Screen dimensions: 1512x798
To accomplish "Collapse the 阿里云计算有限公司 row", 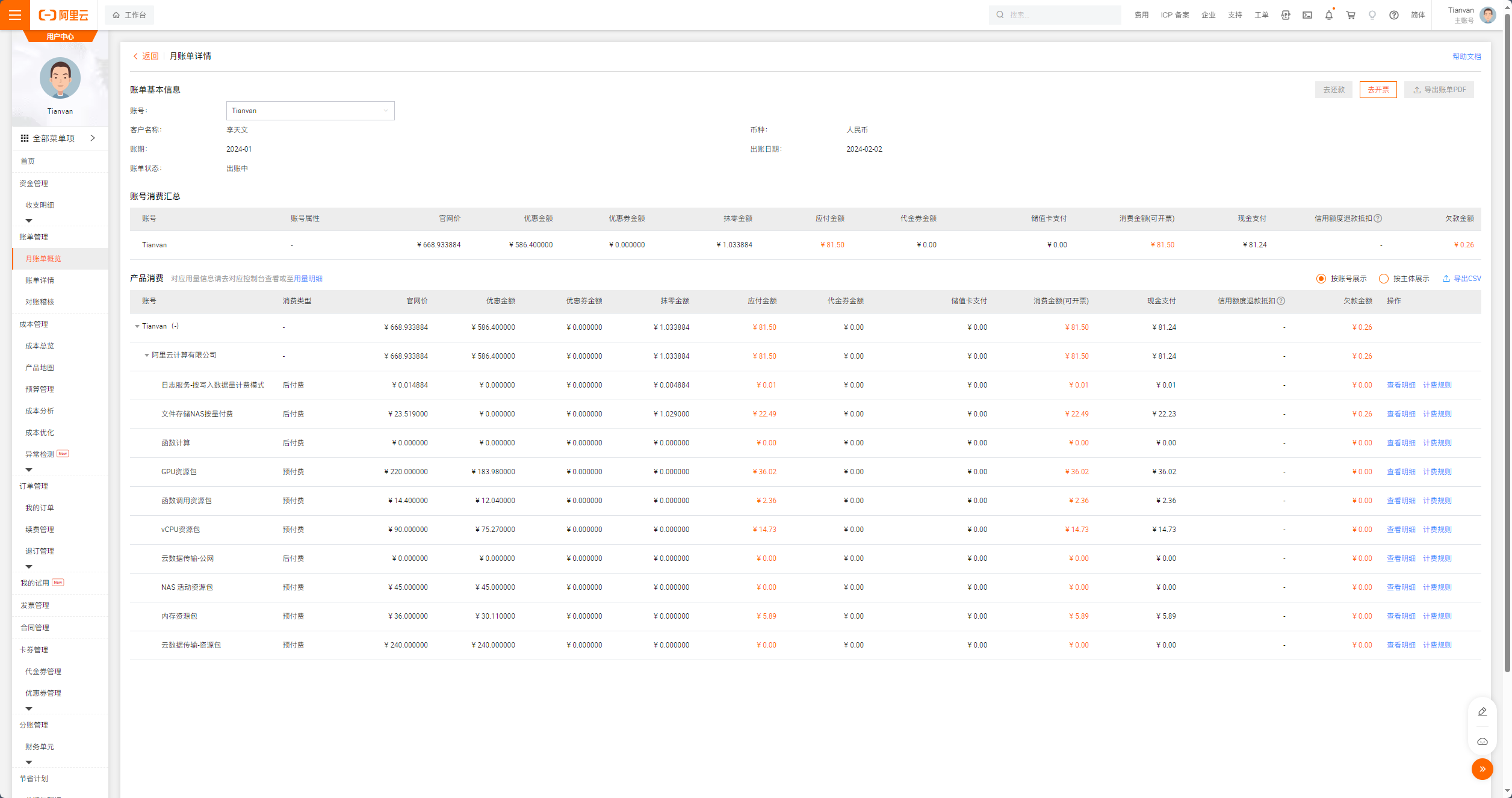I will (x=146, y=355).
